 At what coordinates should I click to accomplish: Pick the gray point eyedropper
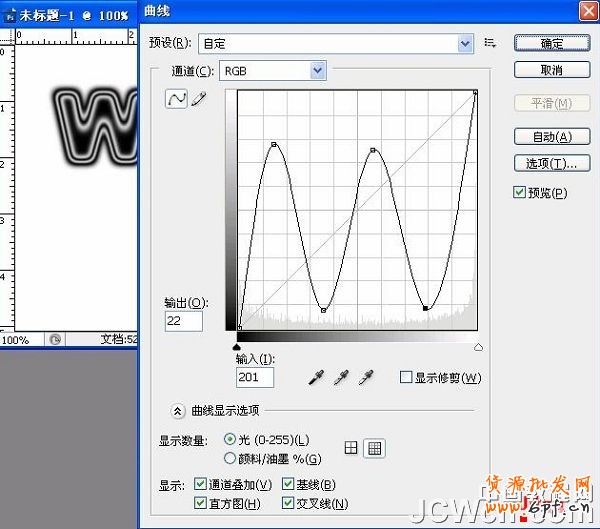[x=341, y=377]
